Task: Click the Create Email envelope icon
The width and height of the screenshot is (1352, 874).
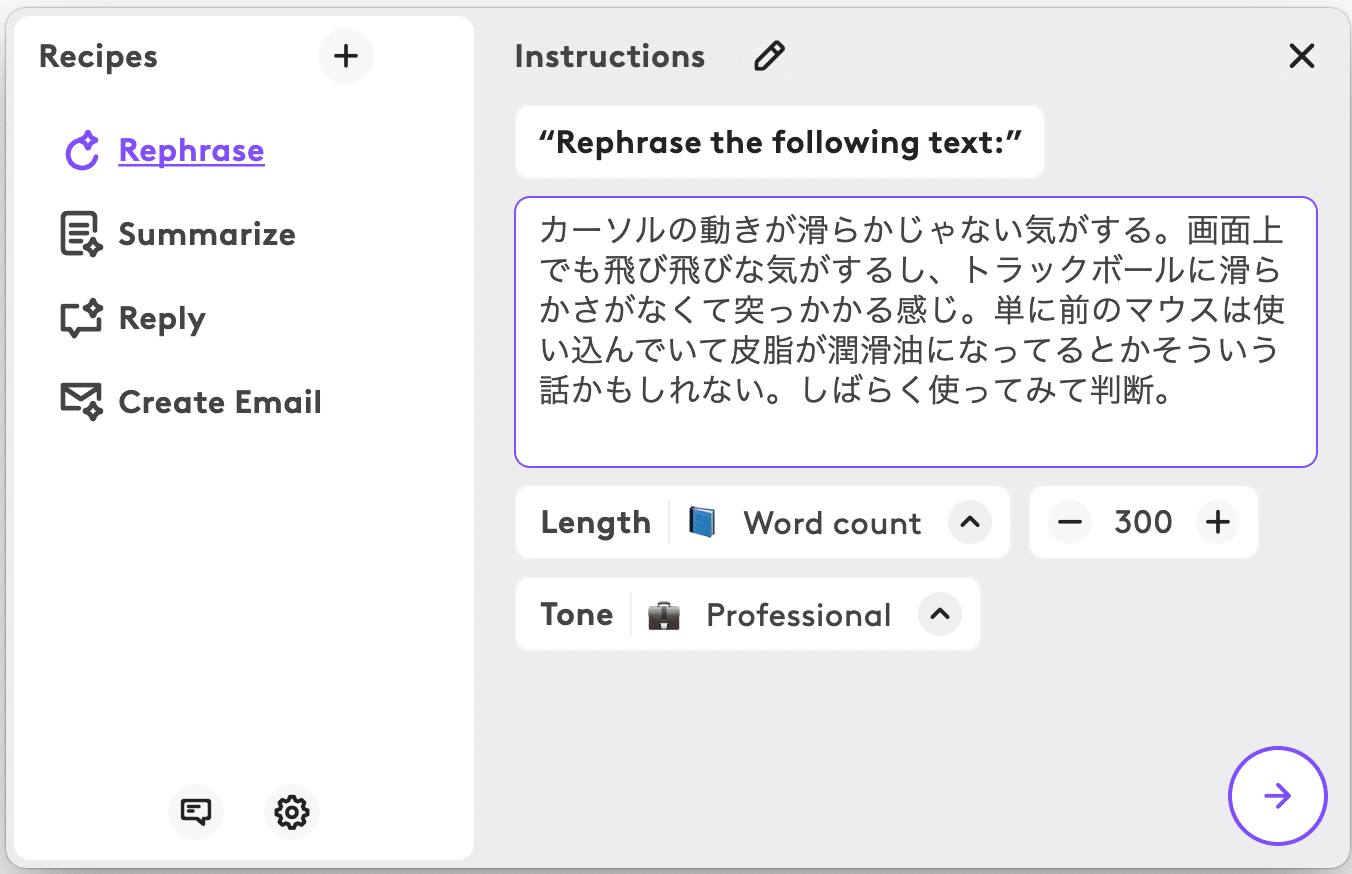Action: point(82,402)
